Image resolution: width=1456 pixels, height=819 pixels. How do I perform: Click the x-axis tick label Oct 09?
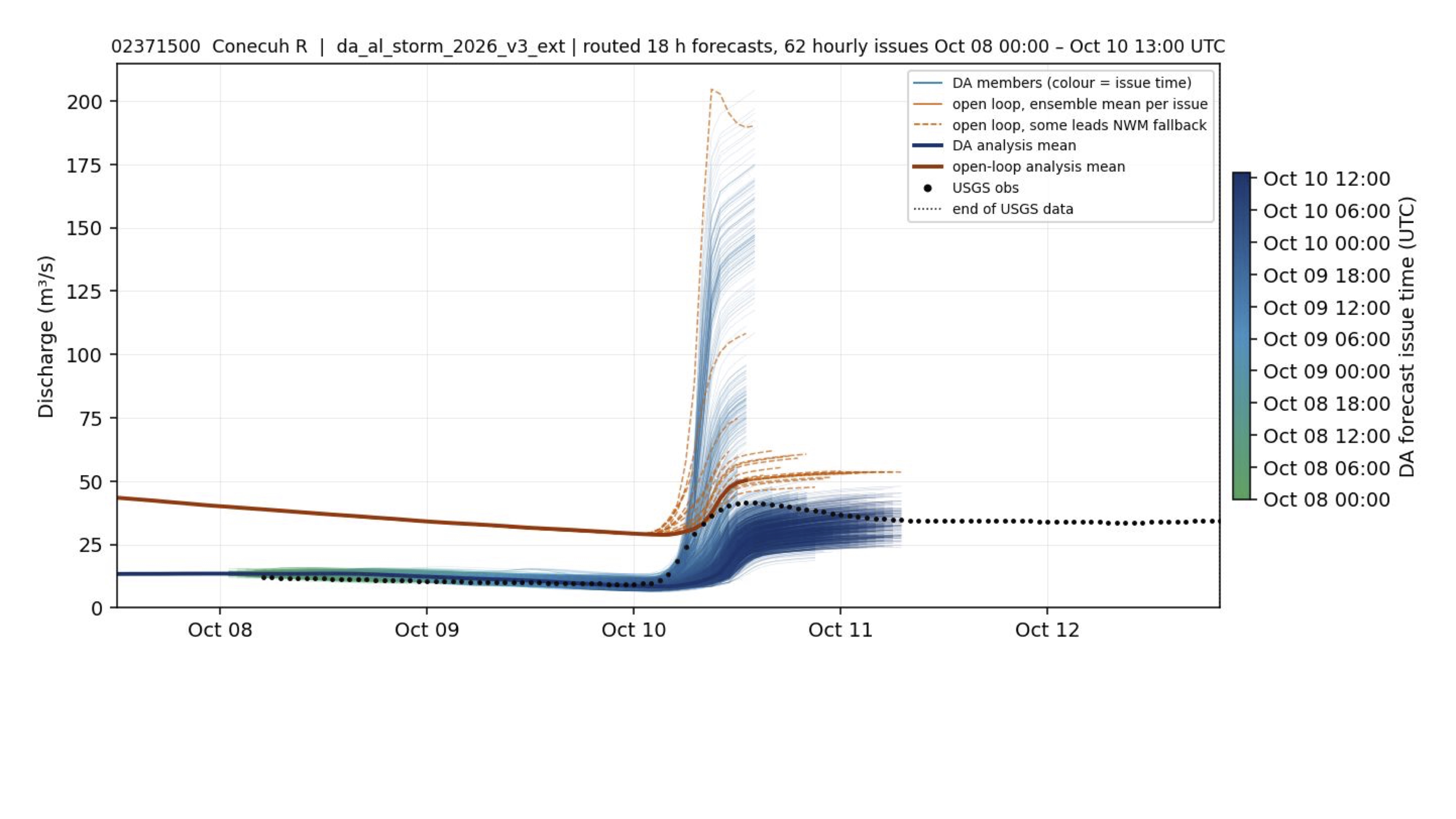pos(427,630)
